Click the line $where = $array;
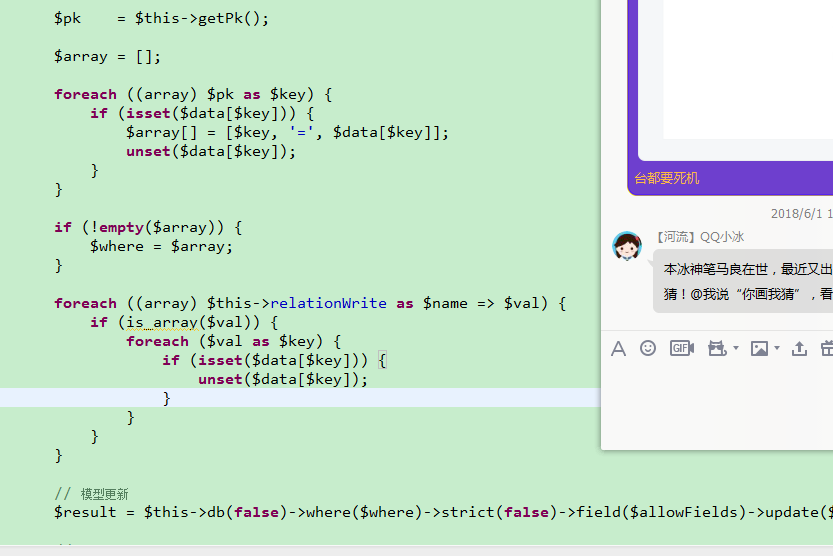Screen dimensions: 833x556 pos(161,246)
